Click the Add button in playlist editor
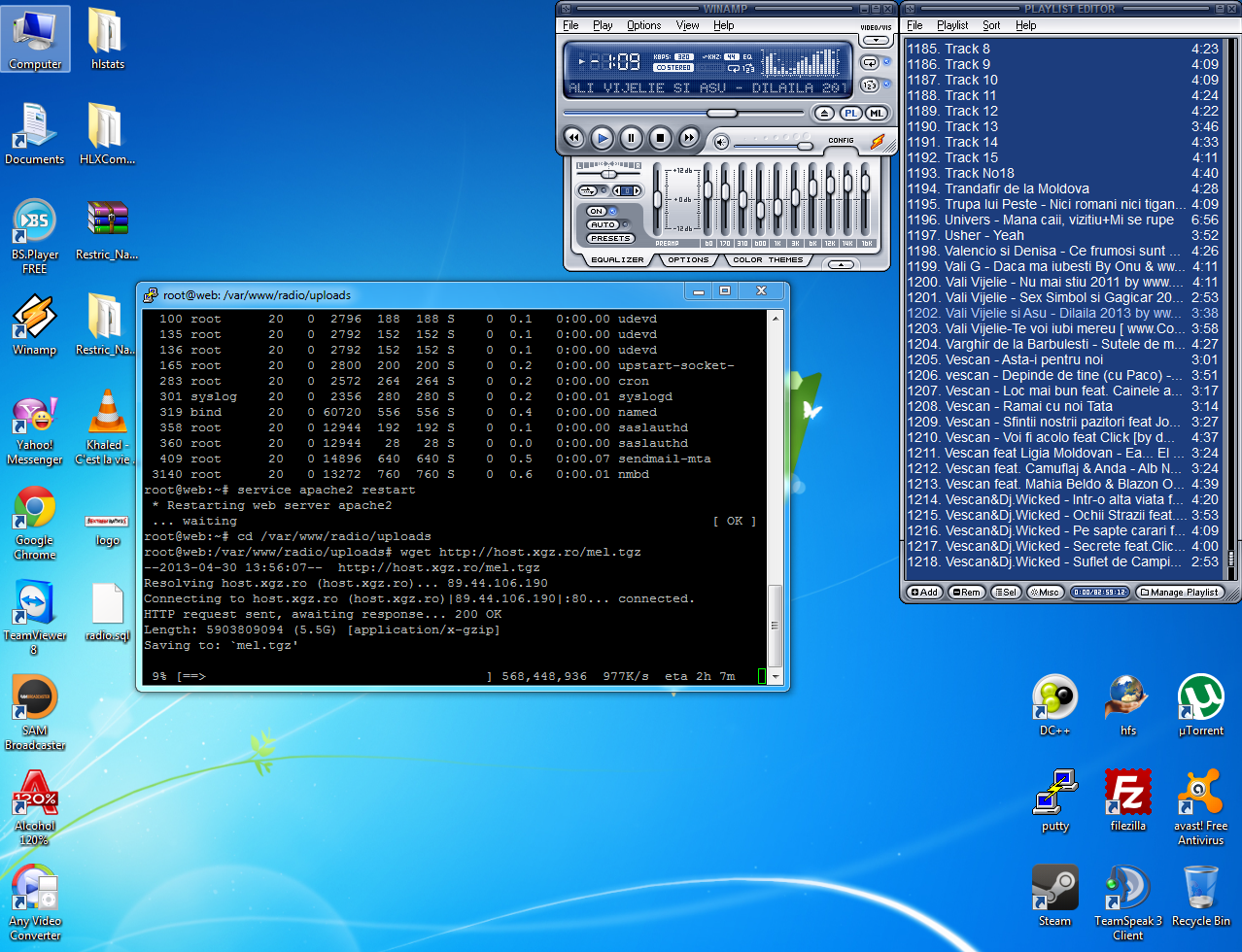Viewport: 1242px width, 952px height. click(x=924, y=592)
